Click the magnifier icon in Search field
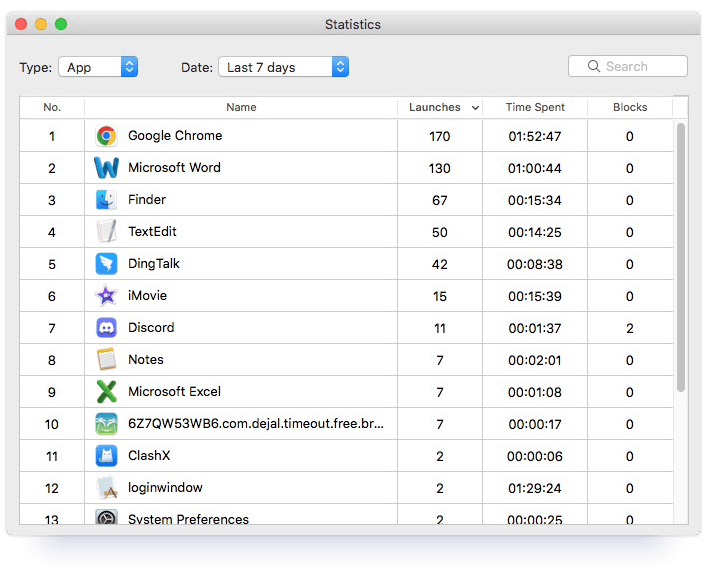 coord(594,66)
